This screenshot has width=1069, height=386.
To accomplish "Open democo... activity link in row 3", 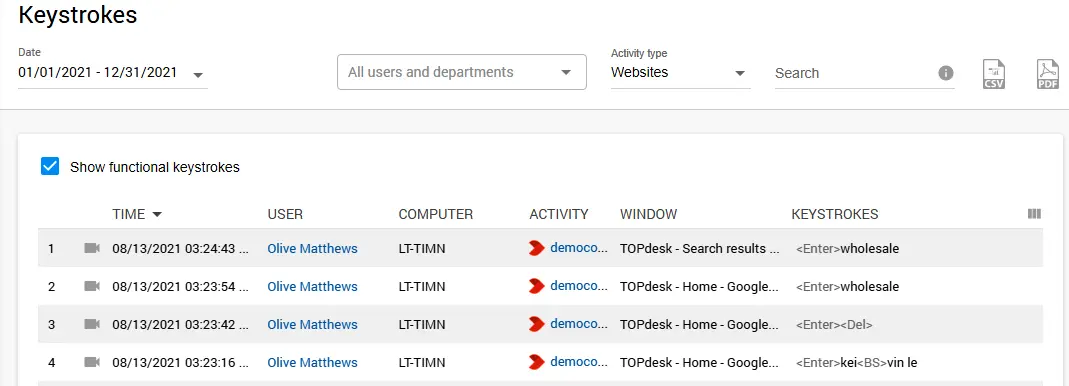I will click(578, 325).
